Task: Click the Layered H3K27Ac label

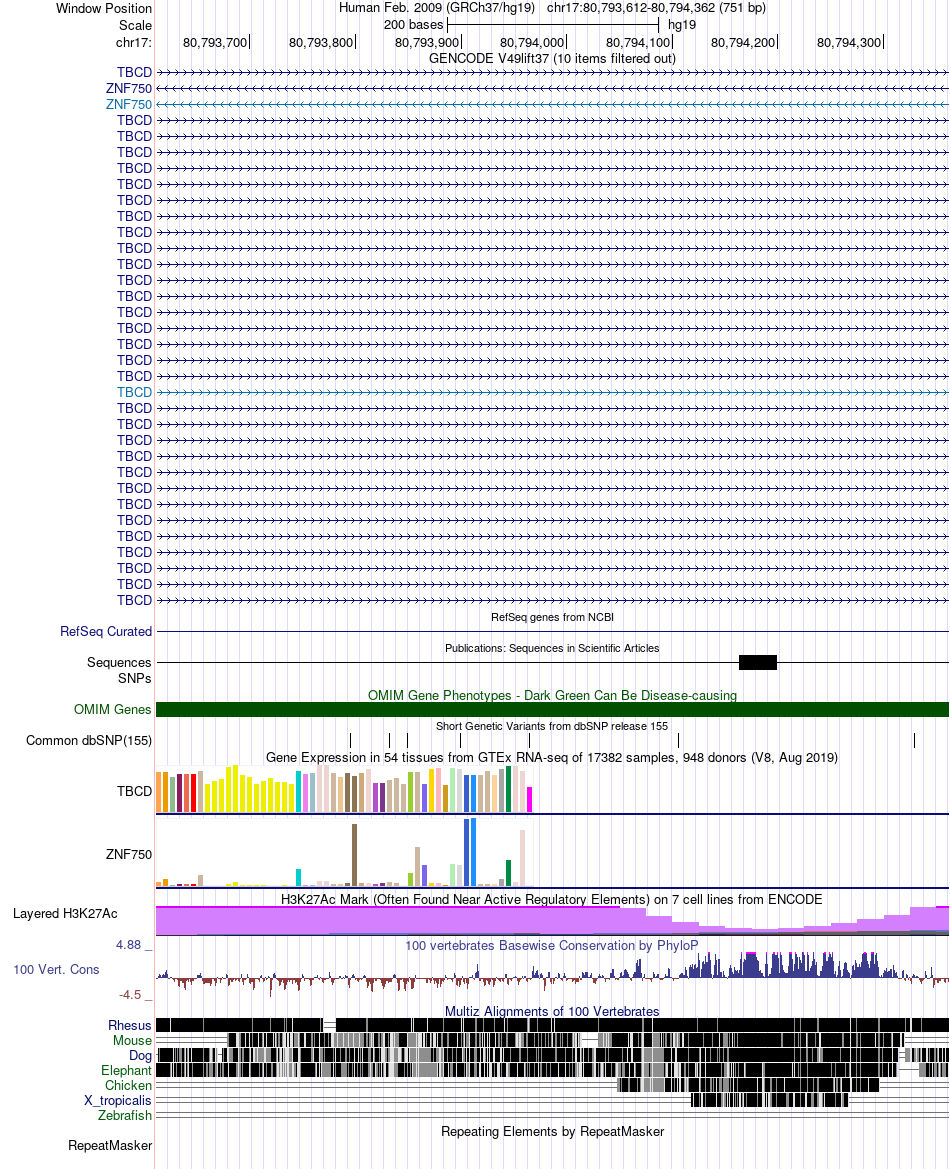Action: 65,914
